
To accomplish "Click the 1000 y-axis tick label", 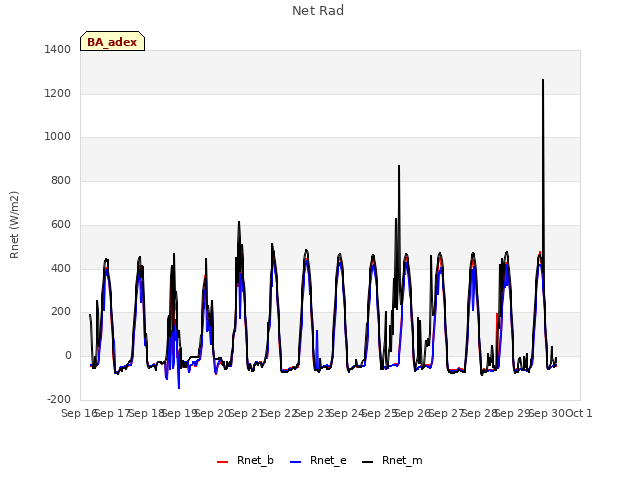I will pos(58,137).
